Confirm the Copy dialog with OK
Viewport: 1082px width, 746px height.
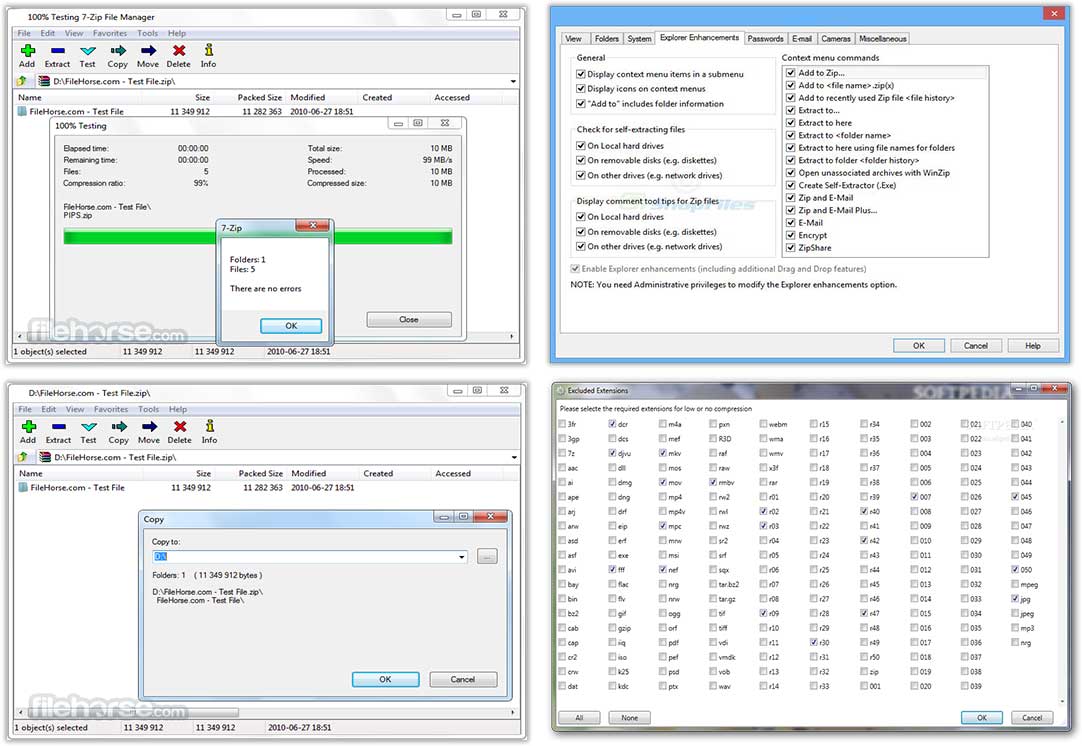click(x=385, y=680)
